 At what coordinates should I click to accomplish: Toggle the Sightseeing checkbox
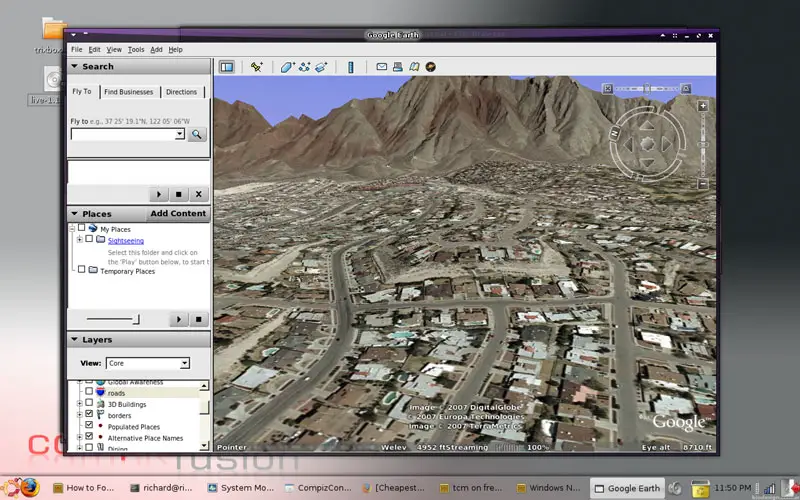point(89,239)
